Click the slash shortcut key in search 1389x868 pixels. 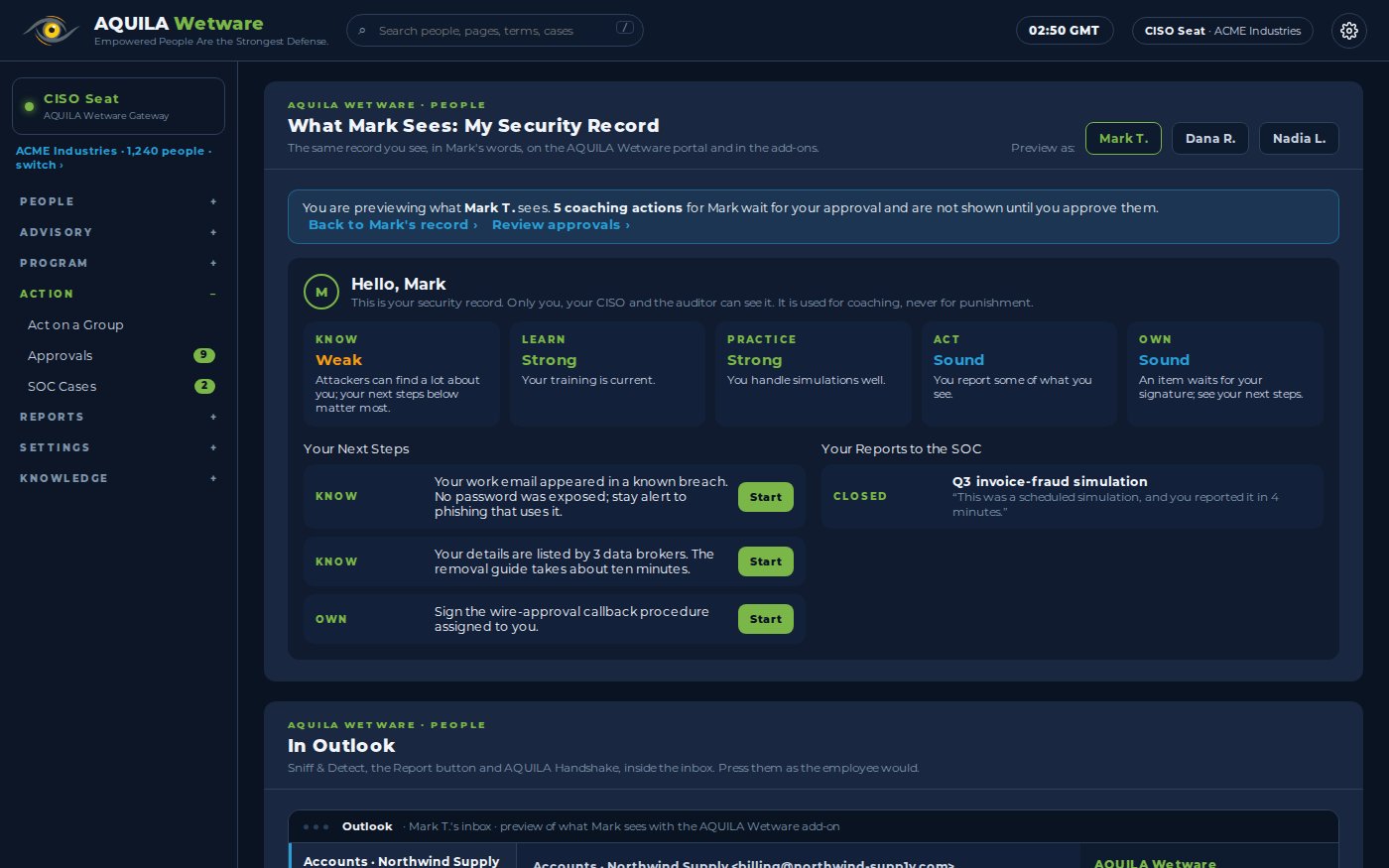click(x=625, y=28)
